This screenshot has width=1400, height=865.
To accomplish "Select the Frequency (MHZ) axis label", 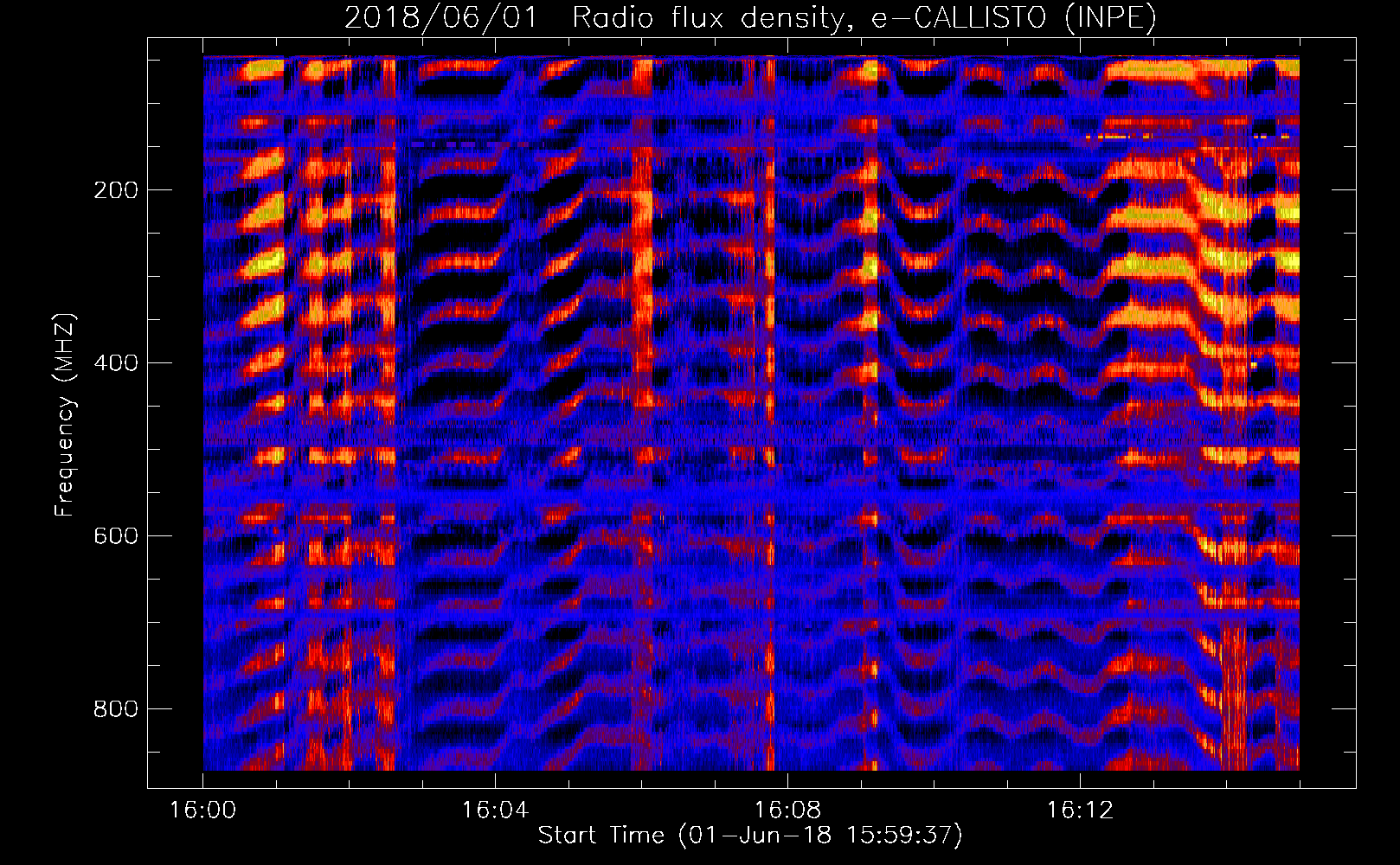I will 65,414.
